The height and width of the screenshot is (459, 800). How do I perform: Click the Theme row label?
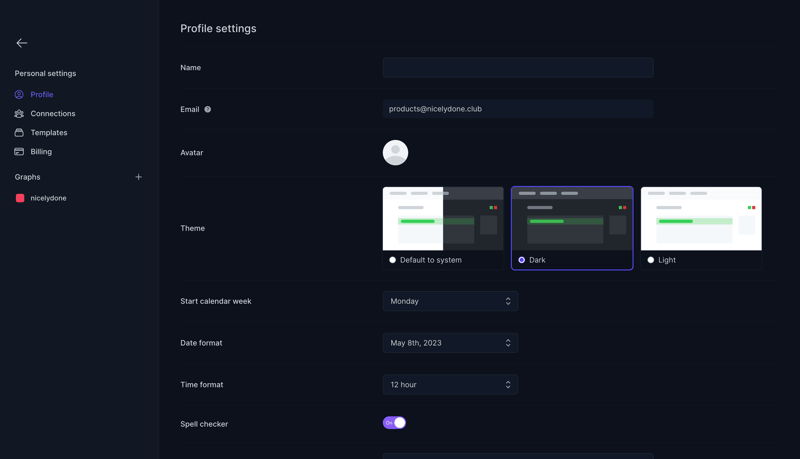point(192,228)
